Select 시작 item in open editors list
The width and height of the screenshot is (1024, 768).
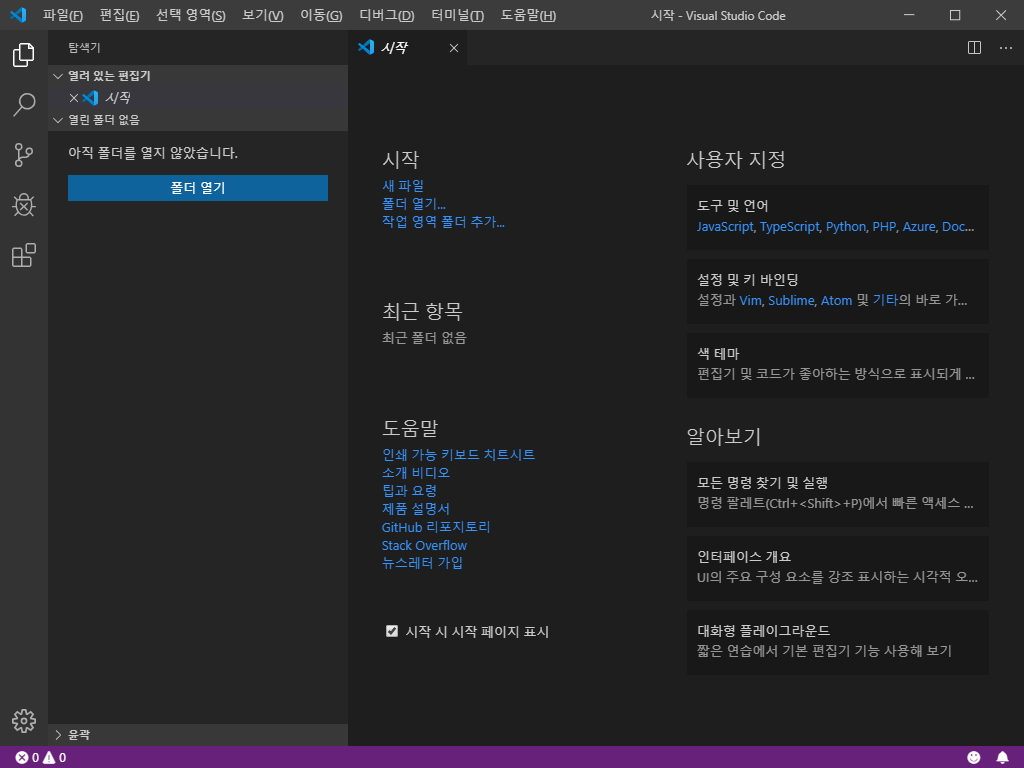[x=197, y=98]
